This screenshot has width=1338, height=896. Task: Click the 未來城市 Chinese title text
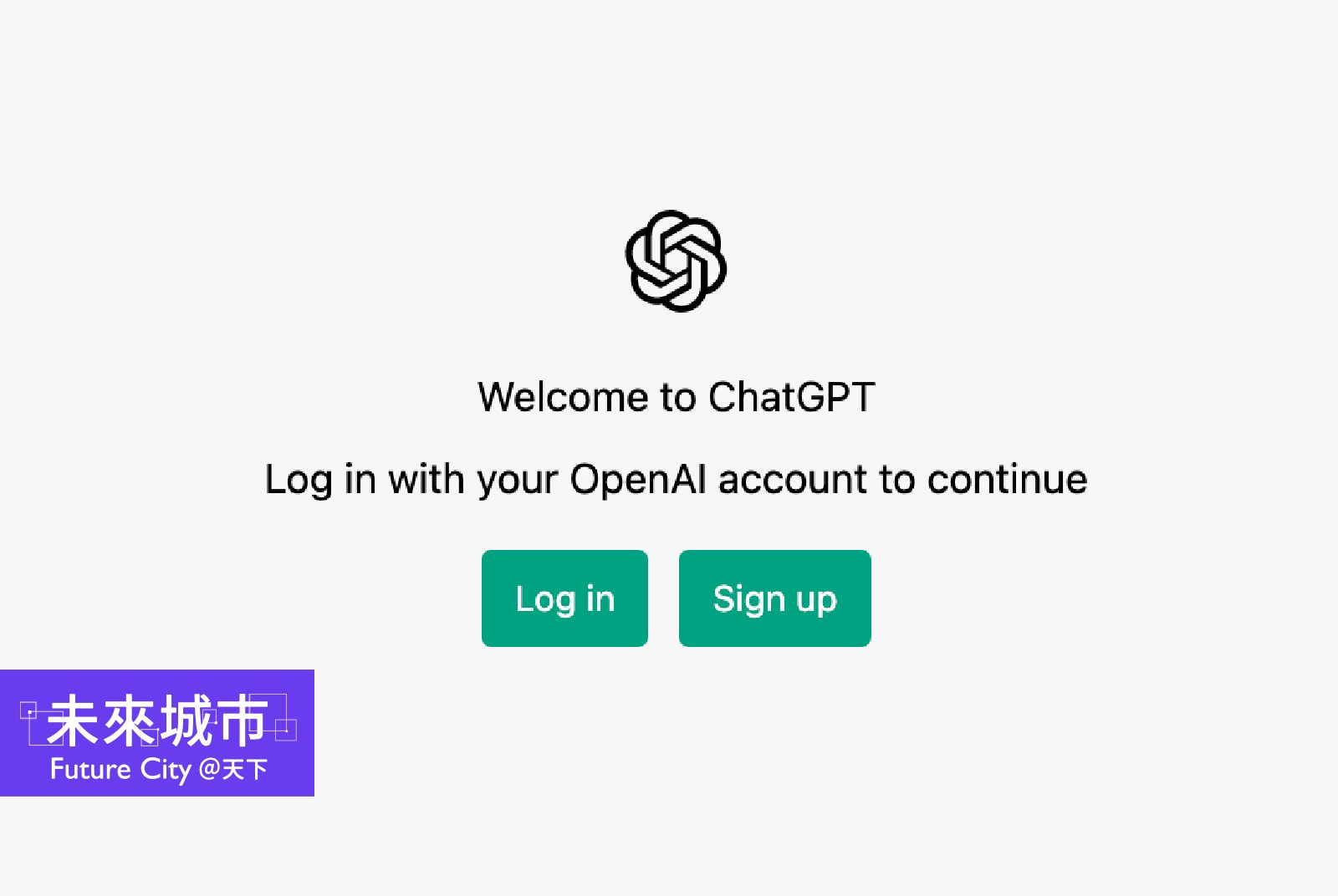point(157,720)
